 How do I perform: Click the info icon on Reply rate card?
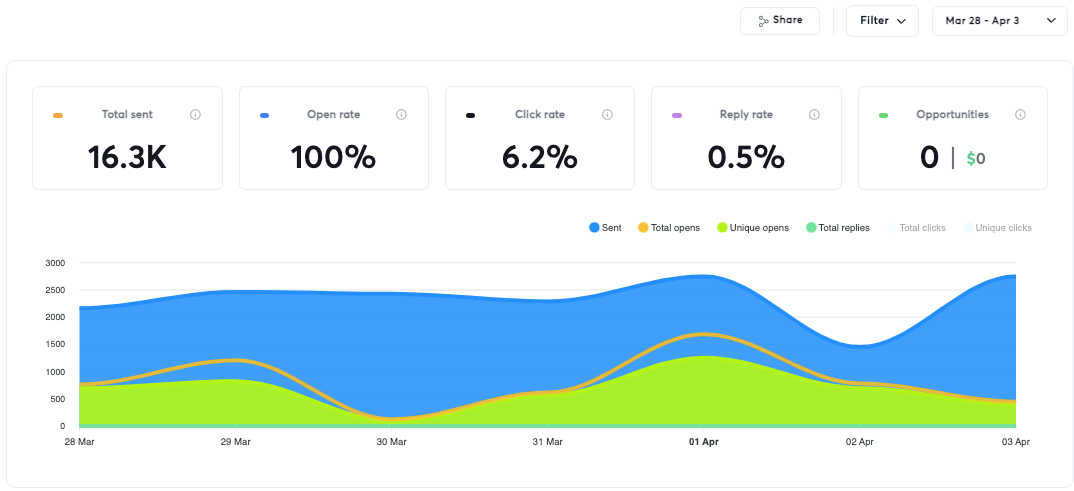[x=814, y=115]
